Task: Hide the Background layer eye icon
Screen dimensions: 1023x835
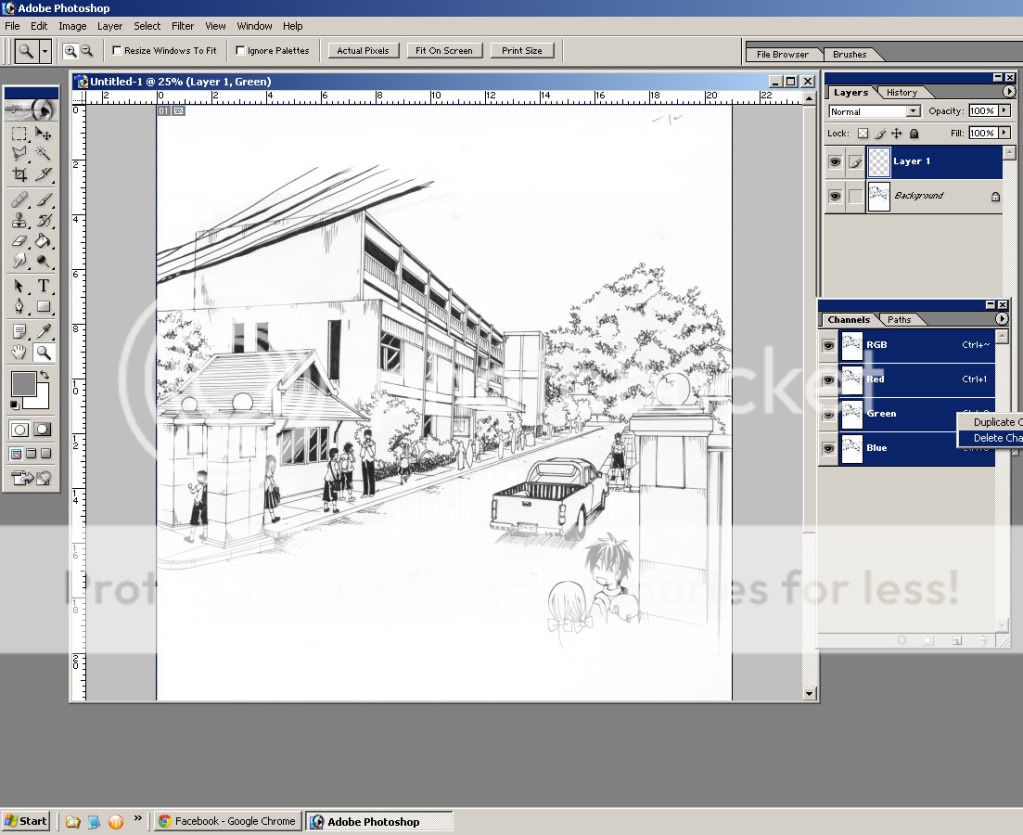Action: [x=834, y=196]
